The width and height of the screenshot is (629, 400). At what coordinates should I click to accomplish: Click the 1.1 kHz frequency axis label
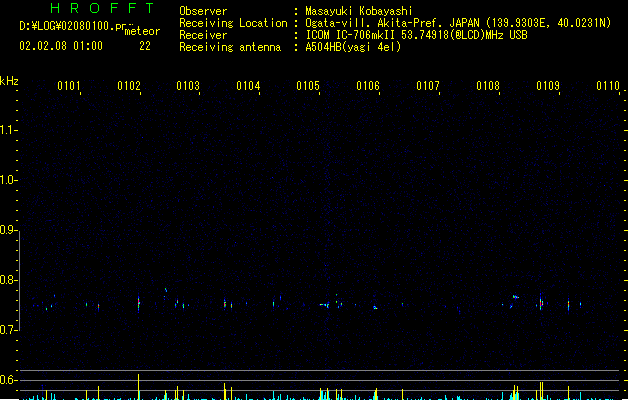pos(7,130)
